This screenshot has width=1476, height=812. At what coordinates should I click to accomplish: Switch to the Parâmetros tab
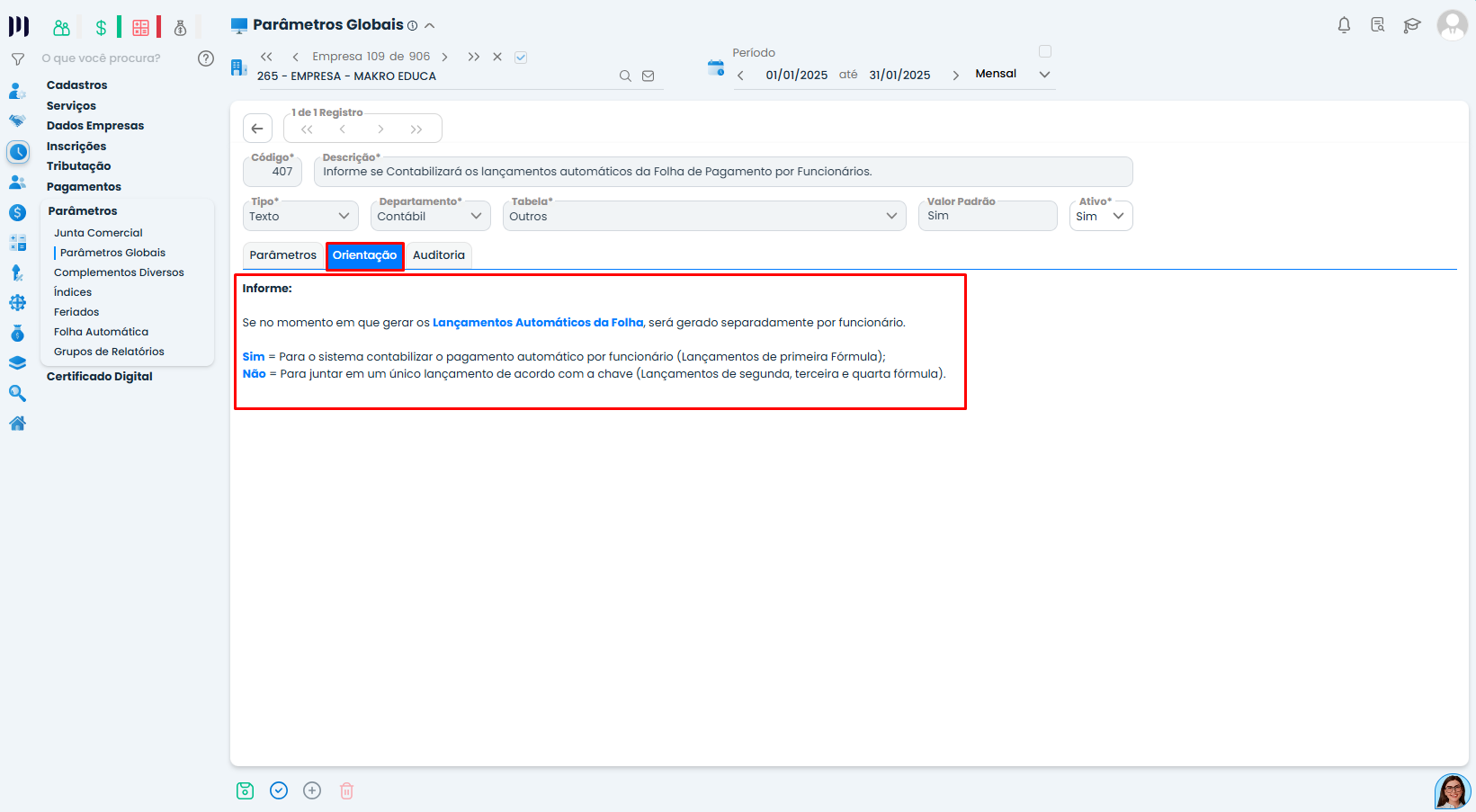[x=283, y=255]
